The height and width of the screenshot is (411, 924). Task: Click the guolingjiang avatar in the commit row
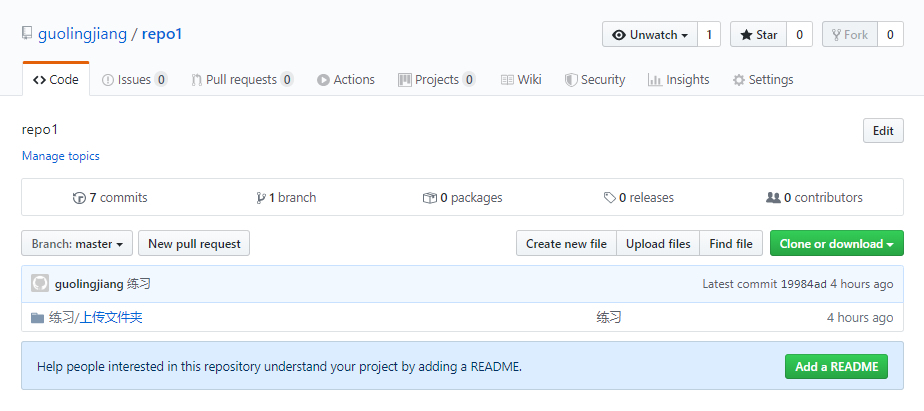39,284
